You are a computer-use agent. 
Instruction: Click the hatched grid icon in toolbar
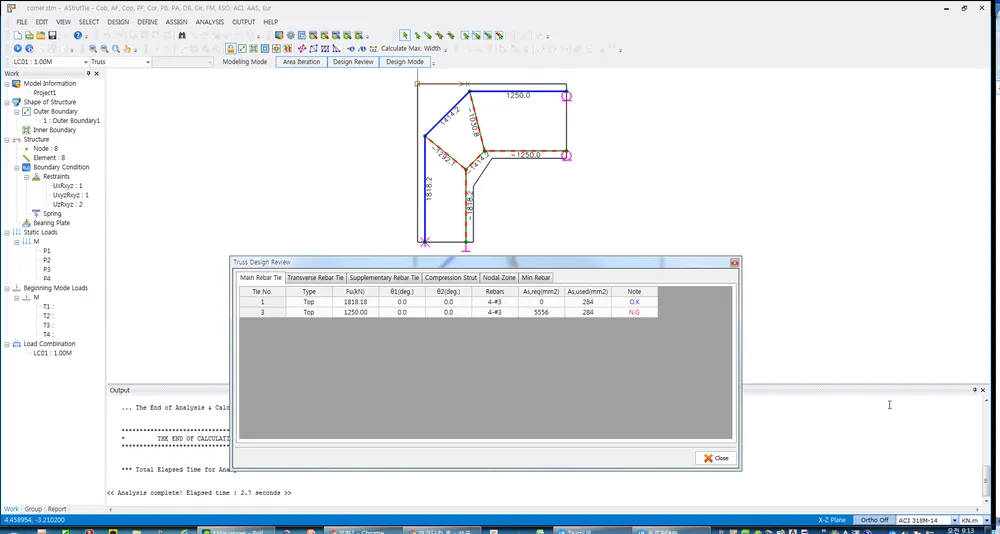tap(325, 48)
